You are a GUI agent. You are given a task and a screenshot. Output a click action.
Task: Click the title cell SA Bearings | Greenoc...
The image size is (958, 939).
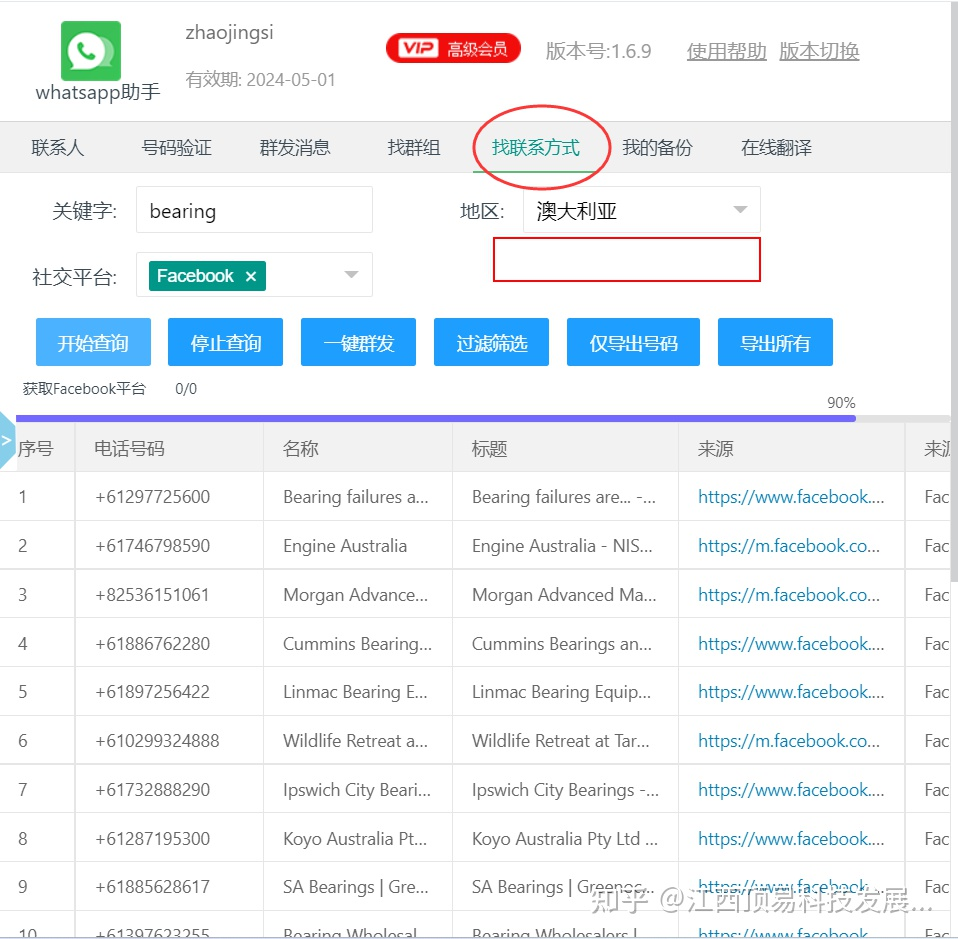[563, 886]
